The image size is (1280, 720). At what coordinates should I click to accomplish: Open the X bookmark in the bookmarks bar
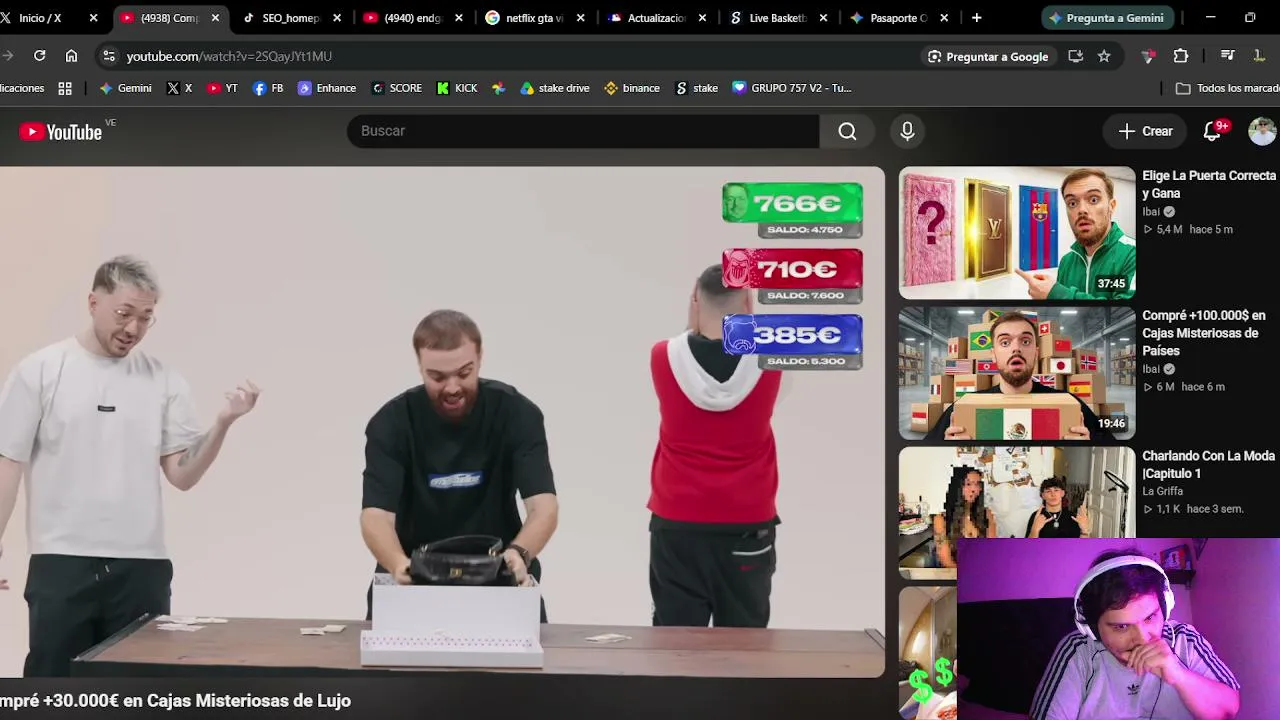coord(179,88)
